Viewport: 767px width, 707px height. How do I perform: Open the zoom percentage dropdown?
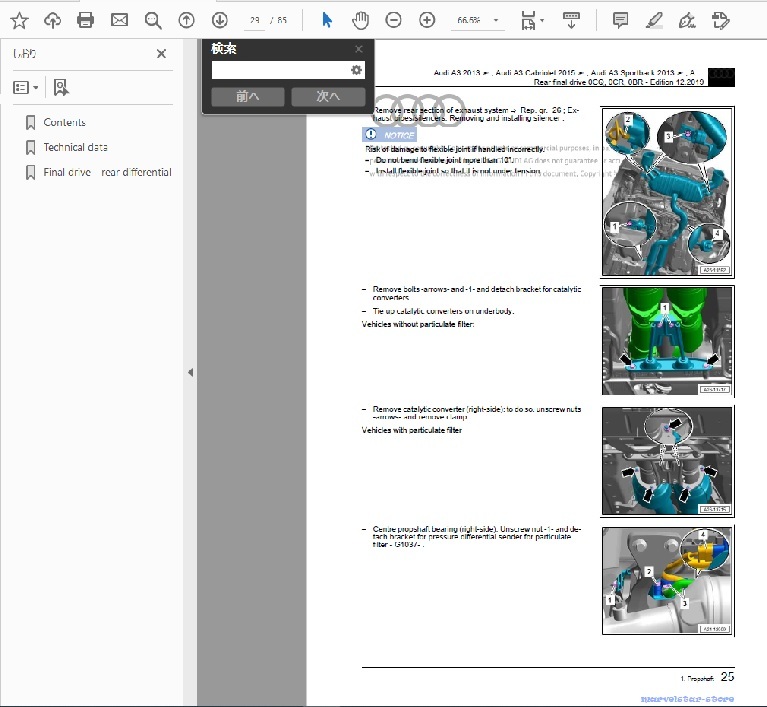point(496,21)
